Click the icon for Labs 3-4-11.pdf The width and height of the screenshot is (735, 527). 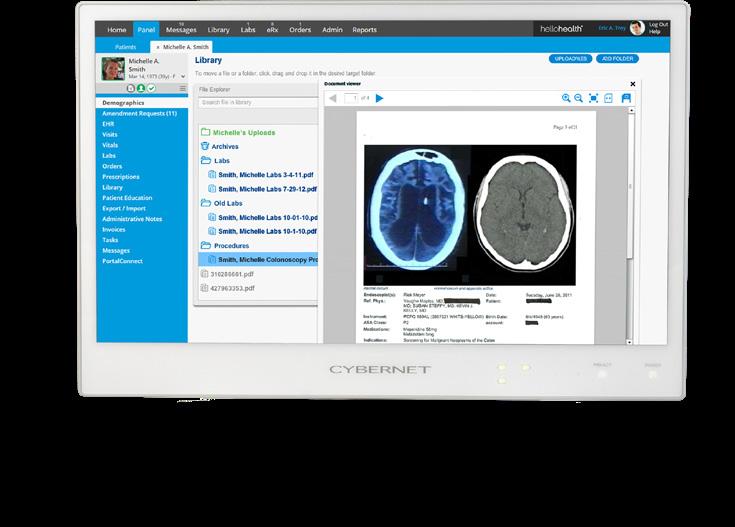[212, 174]
